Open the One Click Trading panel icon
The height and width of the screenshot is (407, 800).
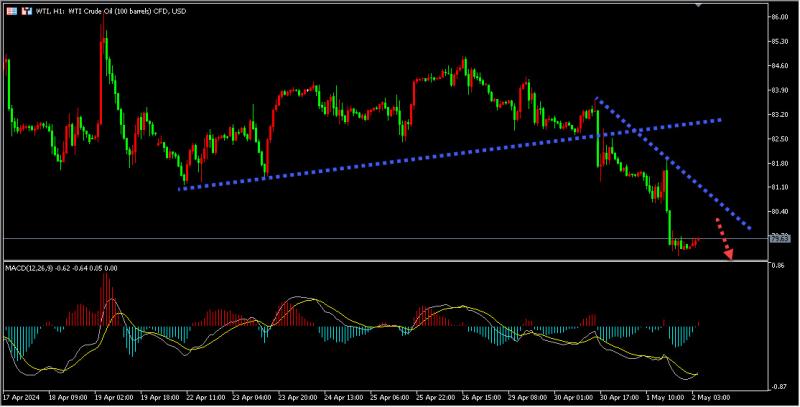(x=27, y=11)
